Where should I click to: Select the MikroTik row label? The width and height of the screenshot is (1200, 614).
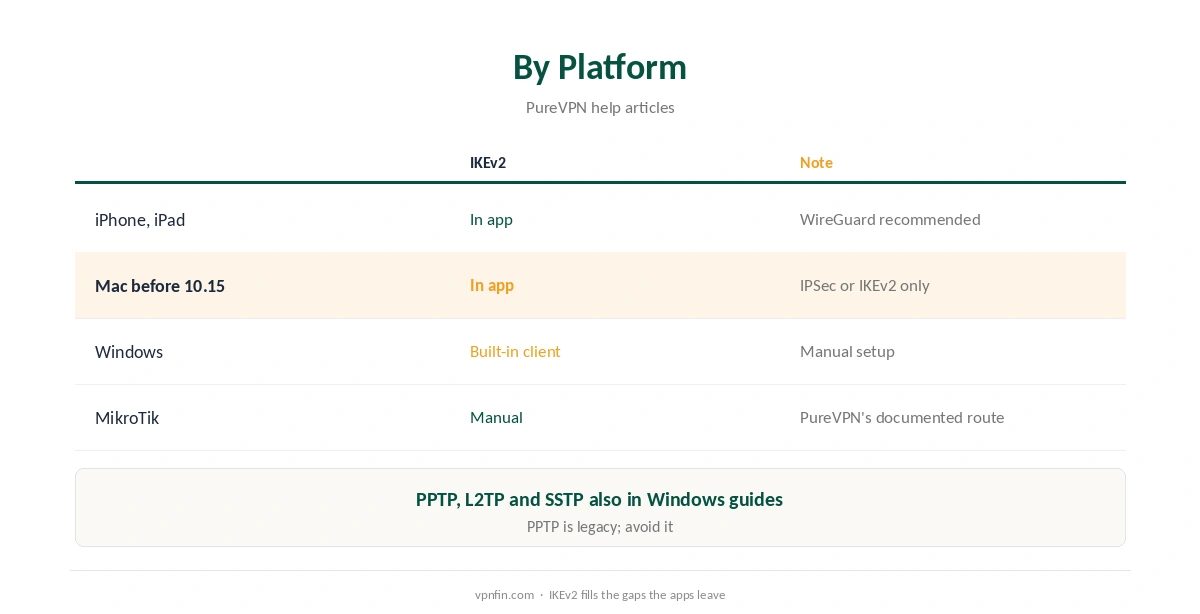[x=127, y=418]
